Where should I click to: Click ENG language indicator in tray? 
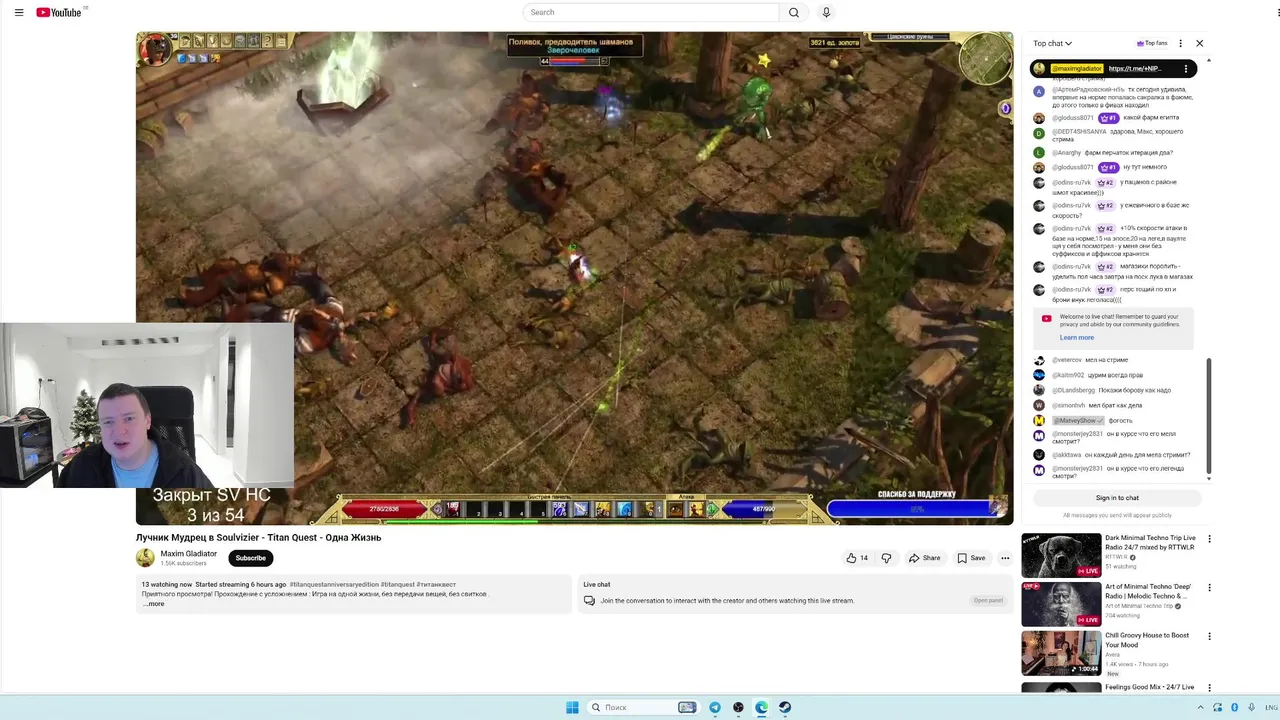pyautogui.click(x=1270, y=707)
